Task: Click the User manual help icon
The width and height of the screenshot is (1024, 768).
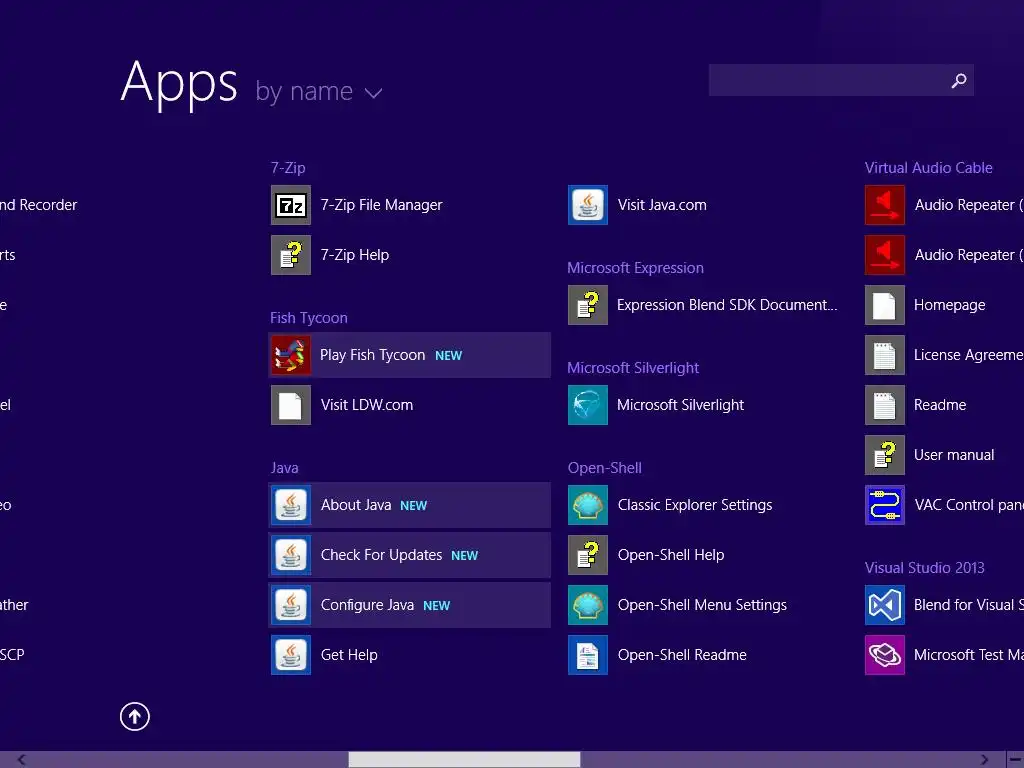Action: pyautogui.click(x=885, y=455)
